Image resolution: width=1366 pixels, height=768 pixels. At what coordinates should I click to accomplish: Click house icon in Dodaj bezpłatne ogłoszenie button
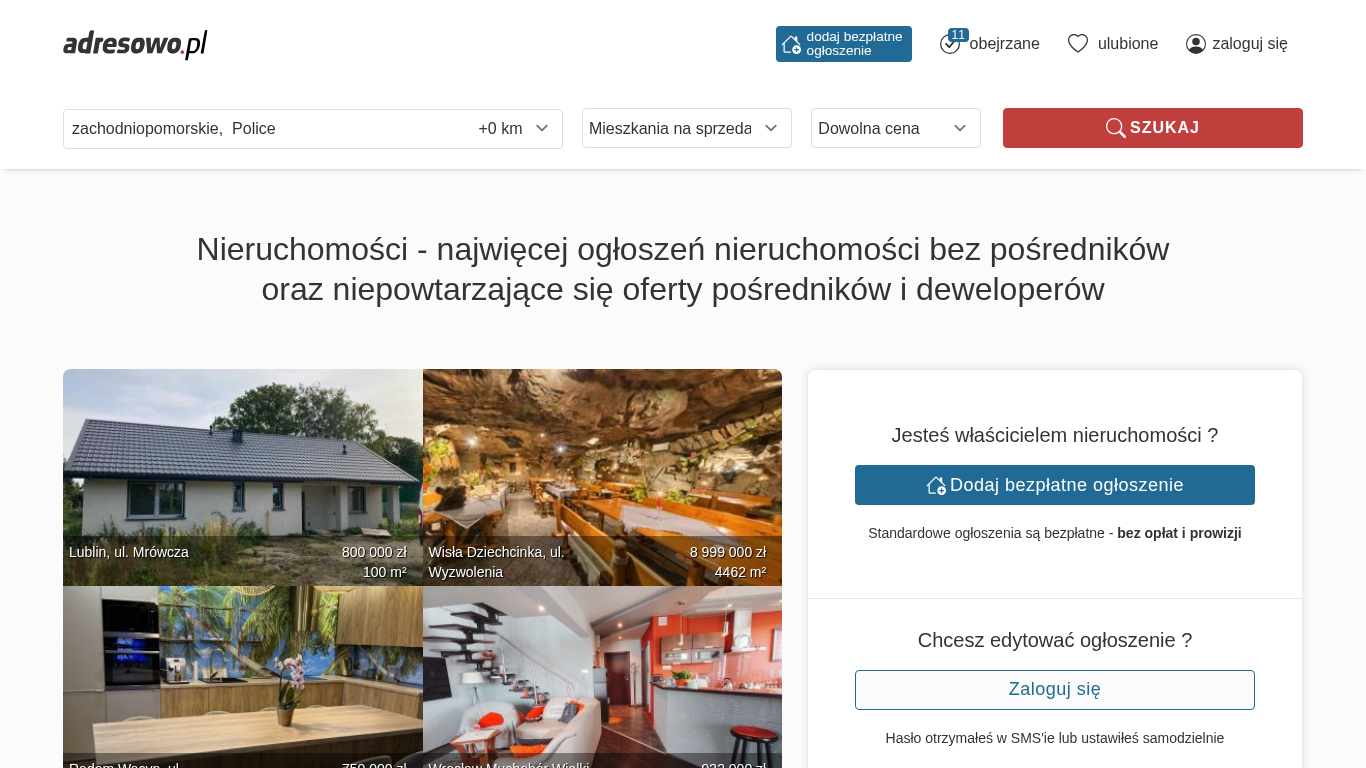tap(936, 485)
